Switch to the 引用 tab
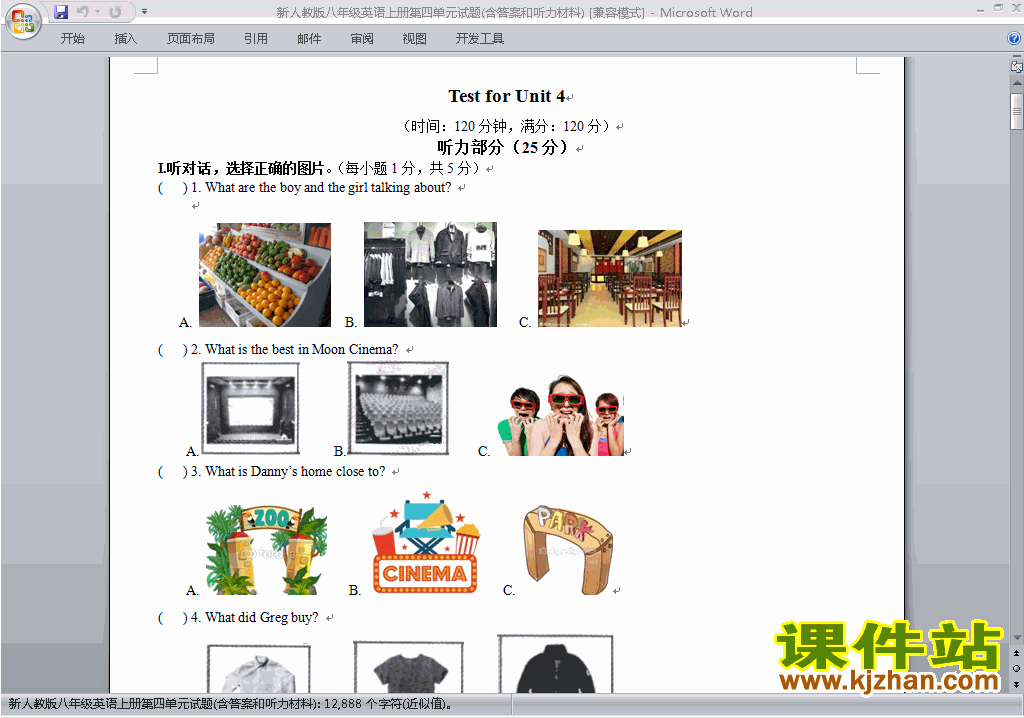Image resolution: width=1024 pixels, height=718 pixels. 256,39
